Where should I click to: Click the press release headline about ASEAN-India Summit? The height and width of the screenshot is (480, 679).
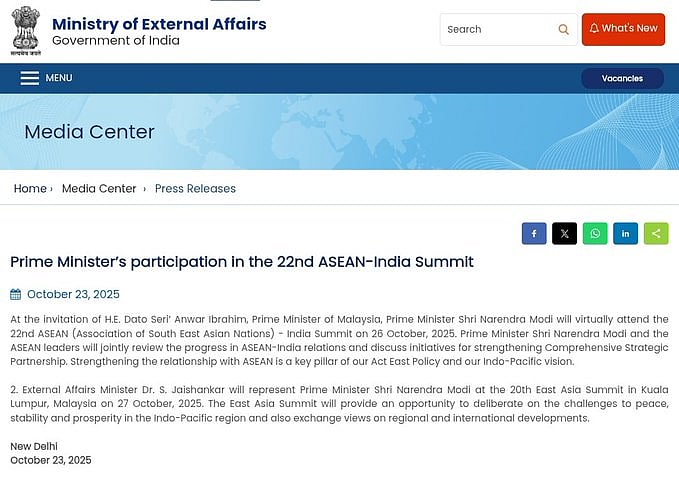coord(242,262)
